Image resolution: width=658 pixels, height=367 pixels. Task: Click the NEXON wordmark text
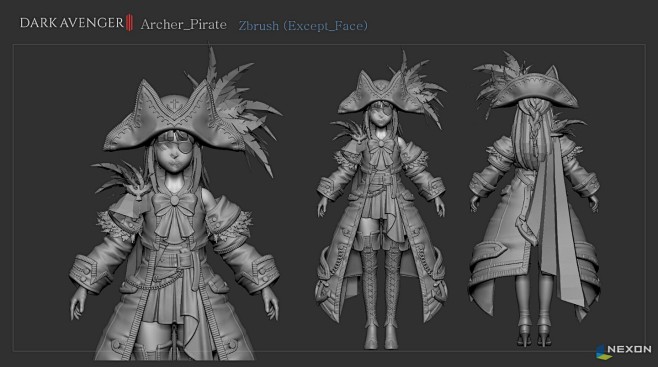(x=629, y=349)
